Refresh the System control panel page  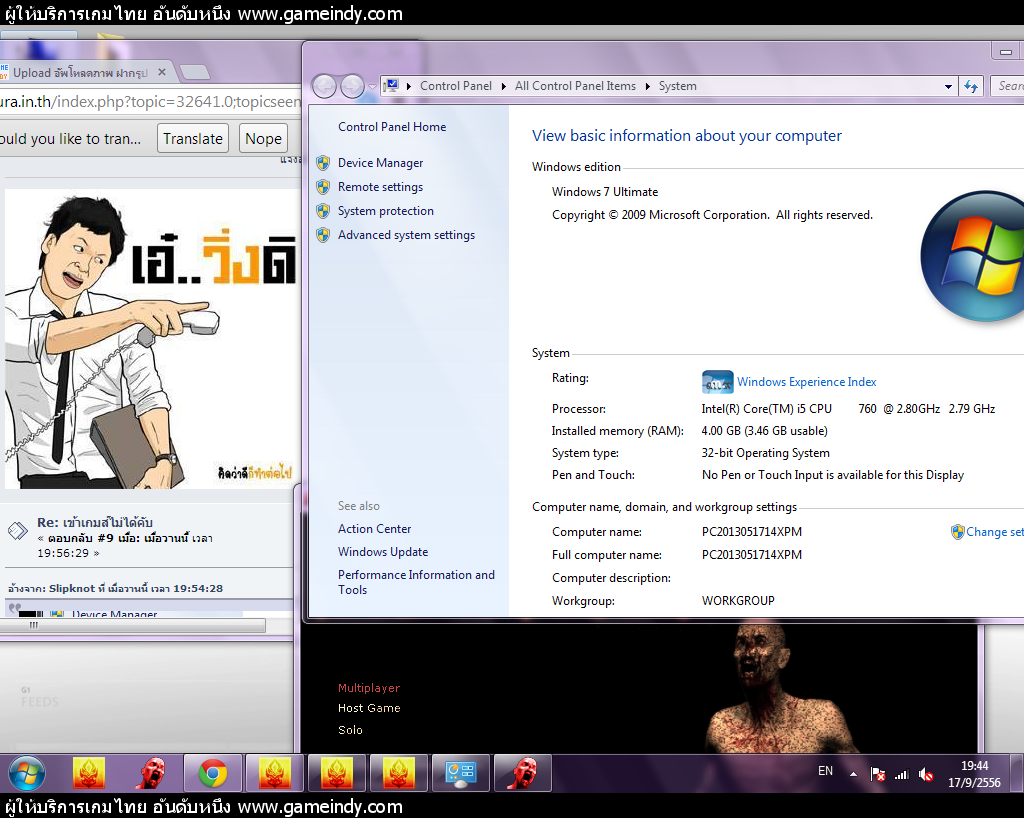click(x=971, y=86)
